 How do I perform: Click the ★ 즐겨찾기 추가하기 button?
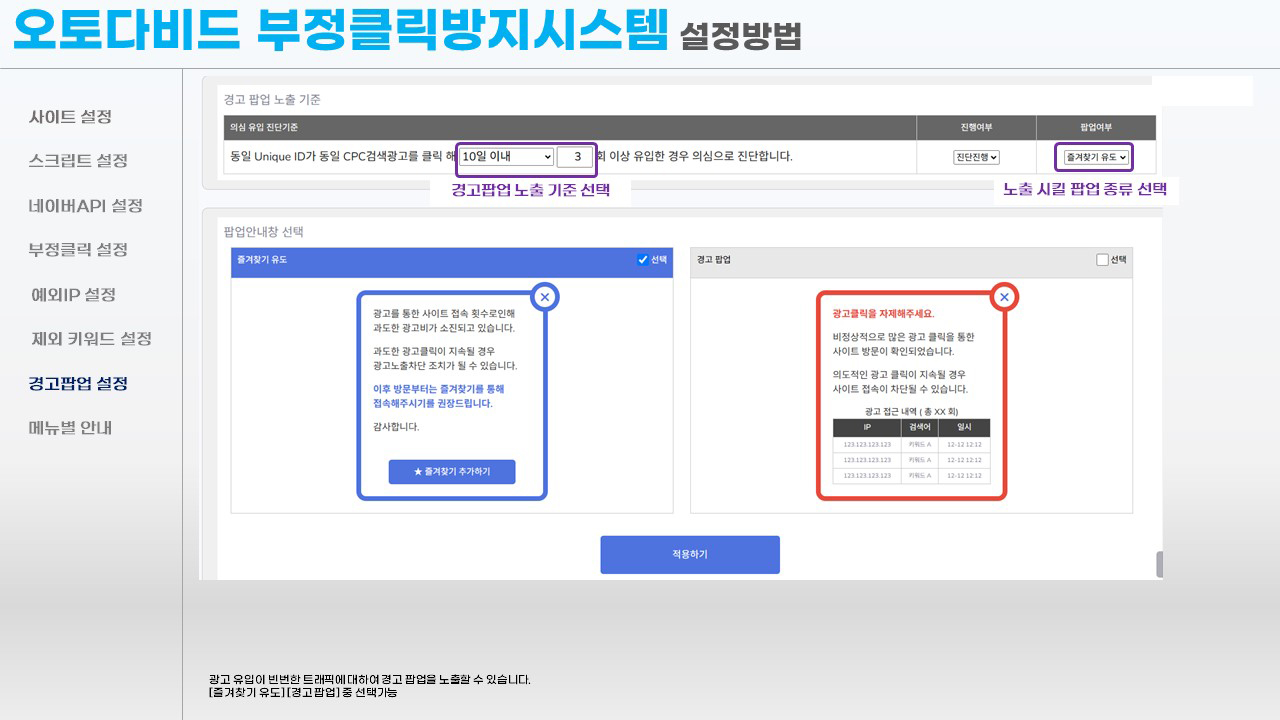point(452,471)
